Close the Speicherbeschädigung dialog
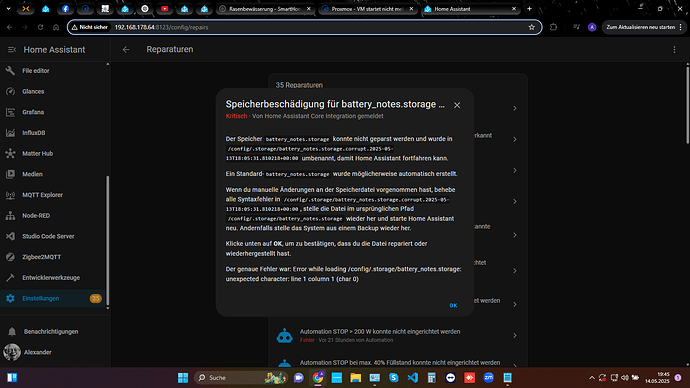This screenshot has height=388, width=690. coord(457,105)
